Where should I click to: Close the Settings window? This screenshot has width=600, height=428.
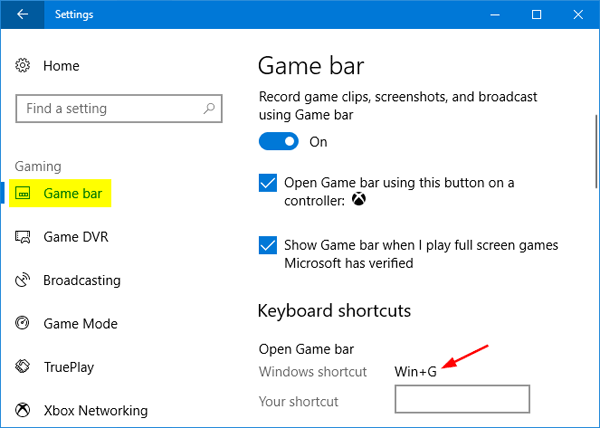tap(578, 15)
